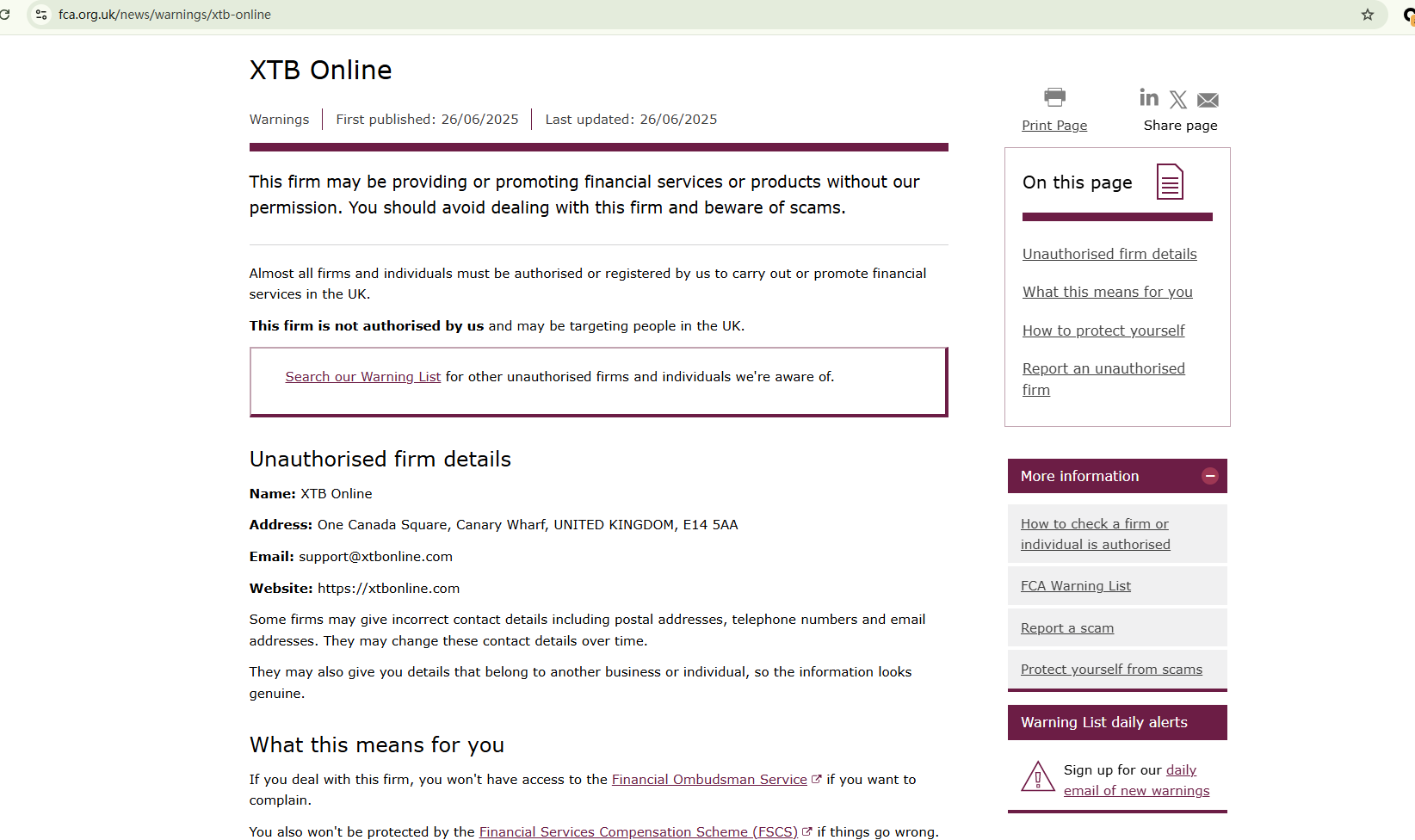Open the Search our Warning List link

[x=363, y=377]
